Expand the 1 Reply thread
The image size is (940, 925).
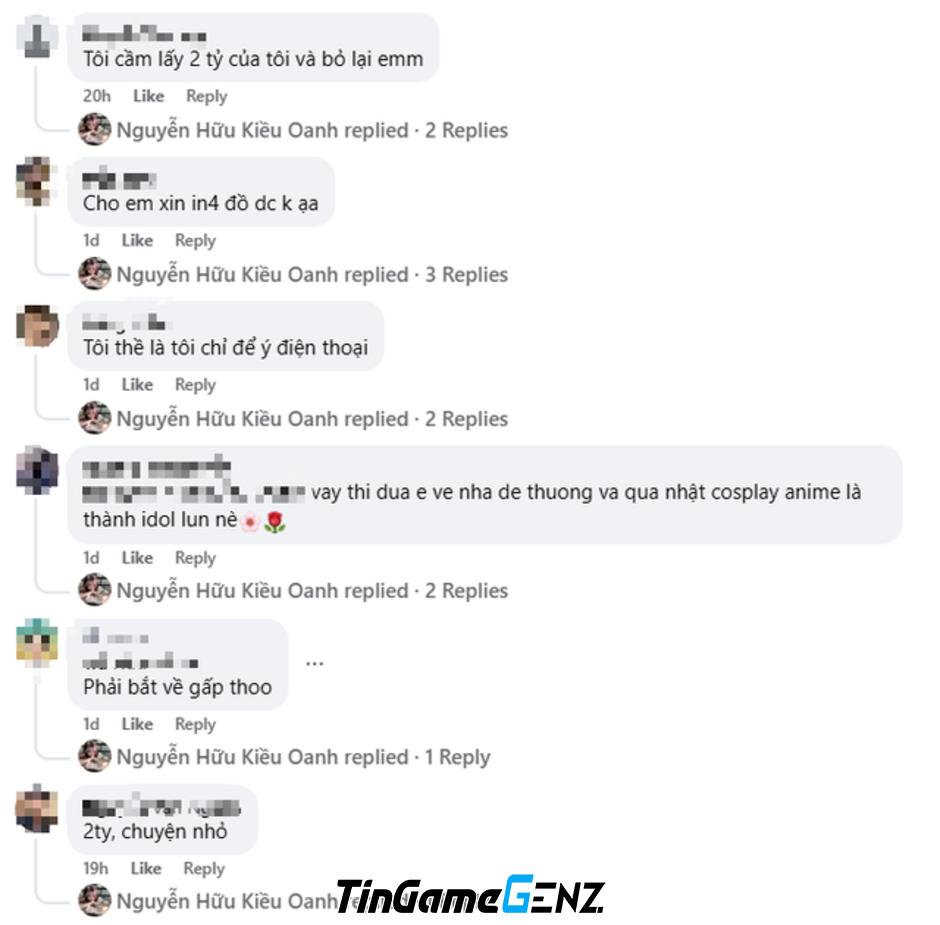pos(457,757)
